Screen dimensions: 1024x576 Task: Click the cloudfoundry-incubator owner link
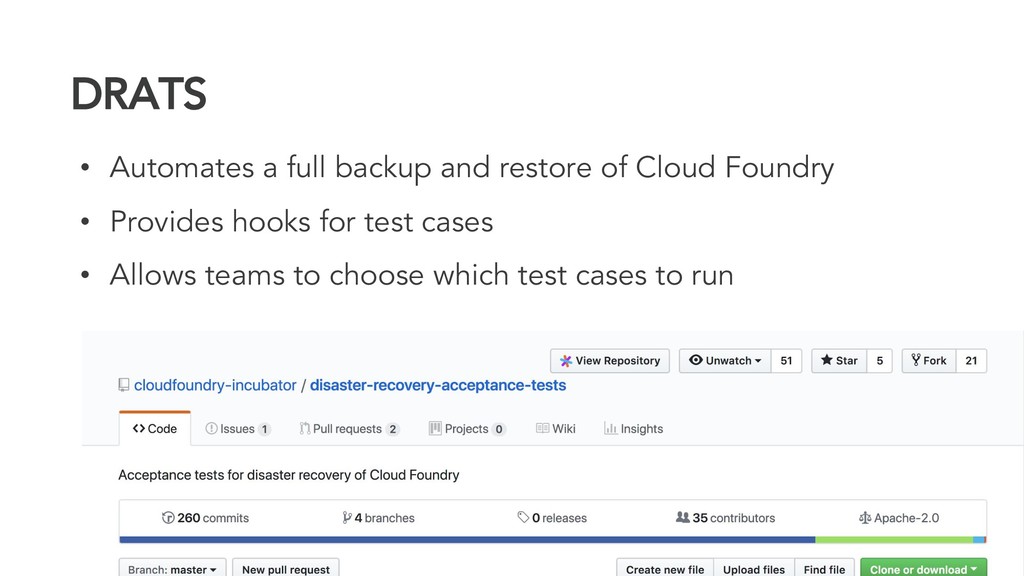point(215,385)
